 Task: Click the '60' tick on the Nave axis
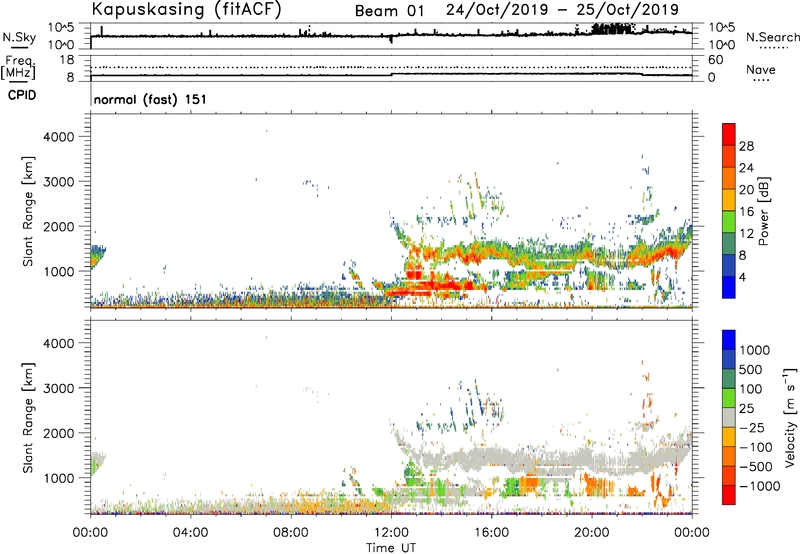(715, 60)
